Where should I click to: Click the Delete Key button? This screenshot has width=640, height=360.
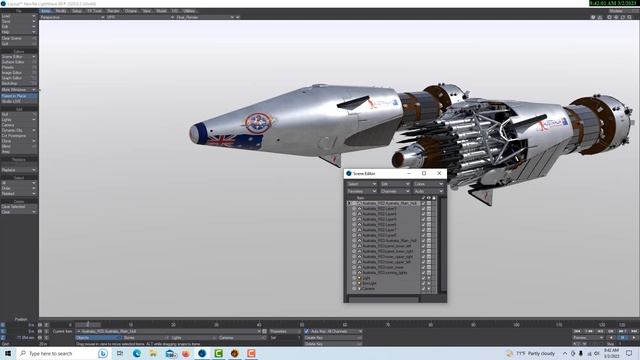[333, 344]
